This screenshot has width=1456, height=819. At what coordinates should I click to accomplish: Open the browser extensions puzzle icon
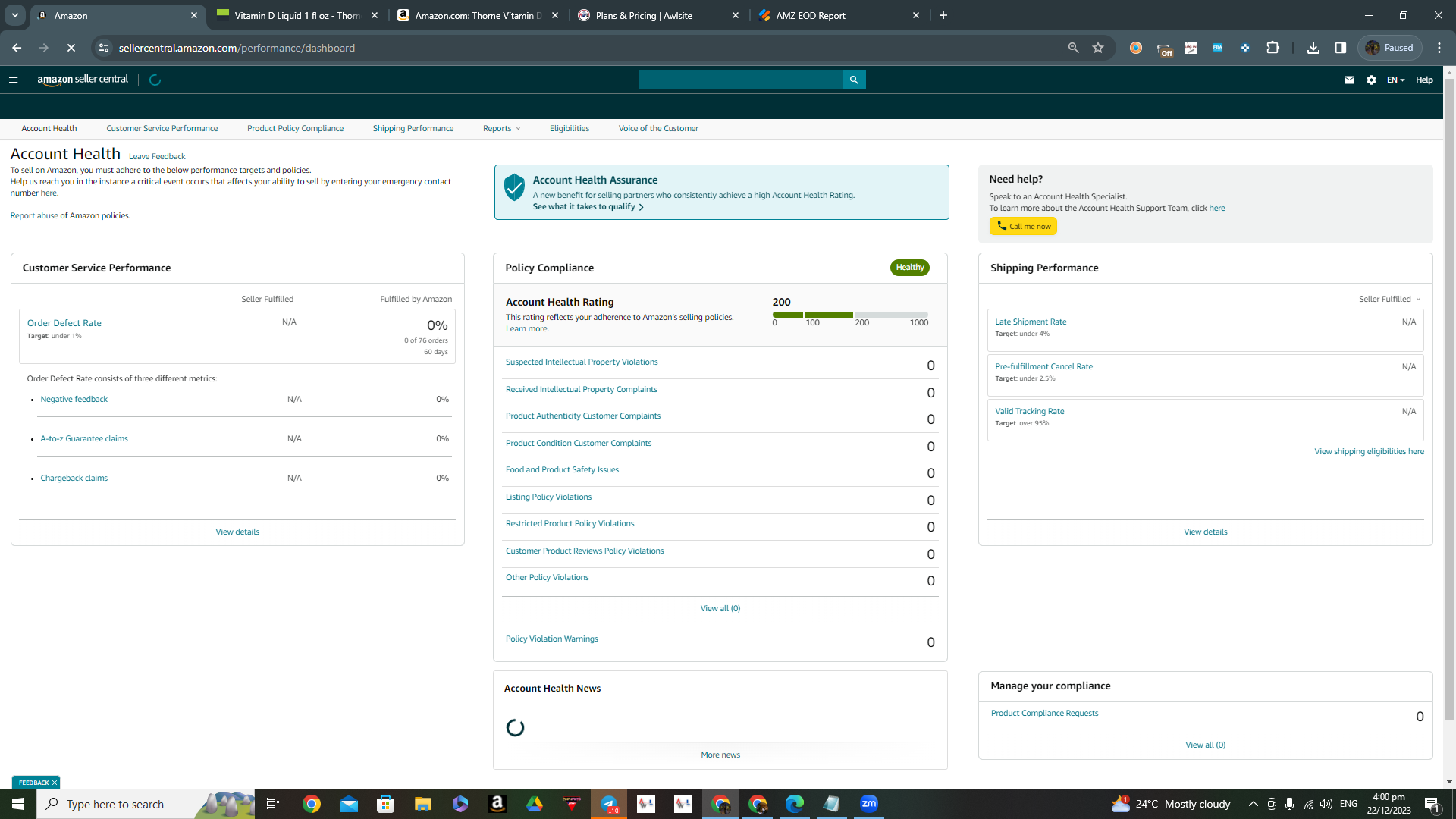coord(1272,48)
